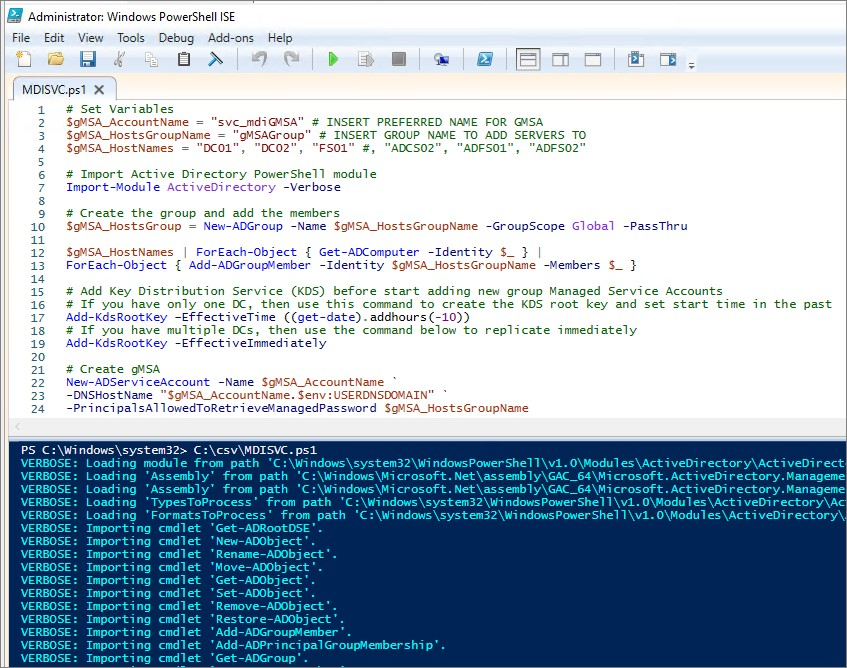847x668 pixels.
Task: Open the Tools menu
Action: click(x=131, y=38)
